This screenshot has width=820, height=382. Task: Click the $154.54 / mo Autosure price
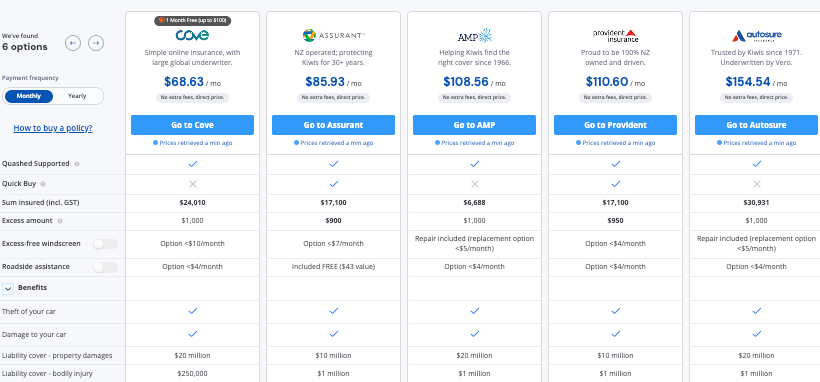pos(756,82)
